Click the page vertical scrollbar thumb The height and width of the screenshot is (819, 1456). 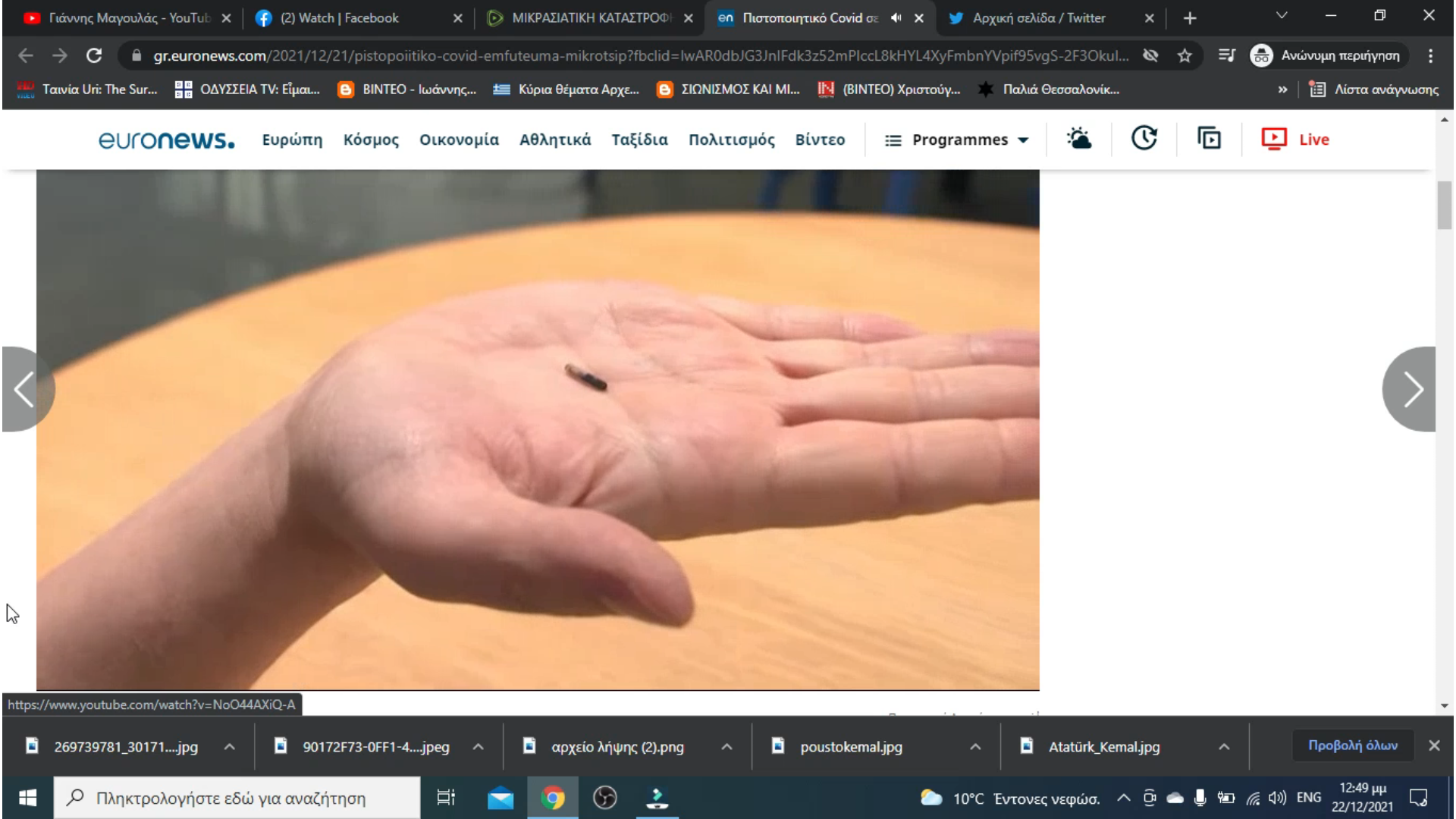pyautogui.click(x=1444, y=205)
